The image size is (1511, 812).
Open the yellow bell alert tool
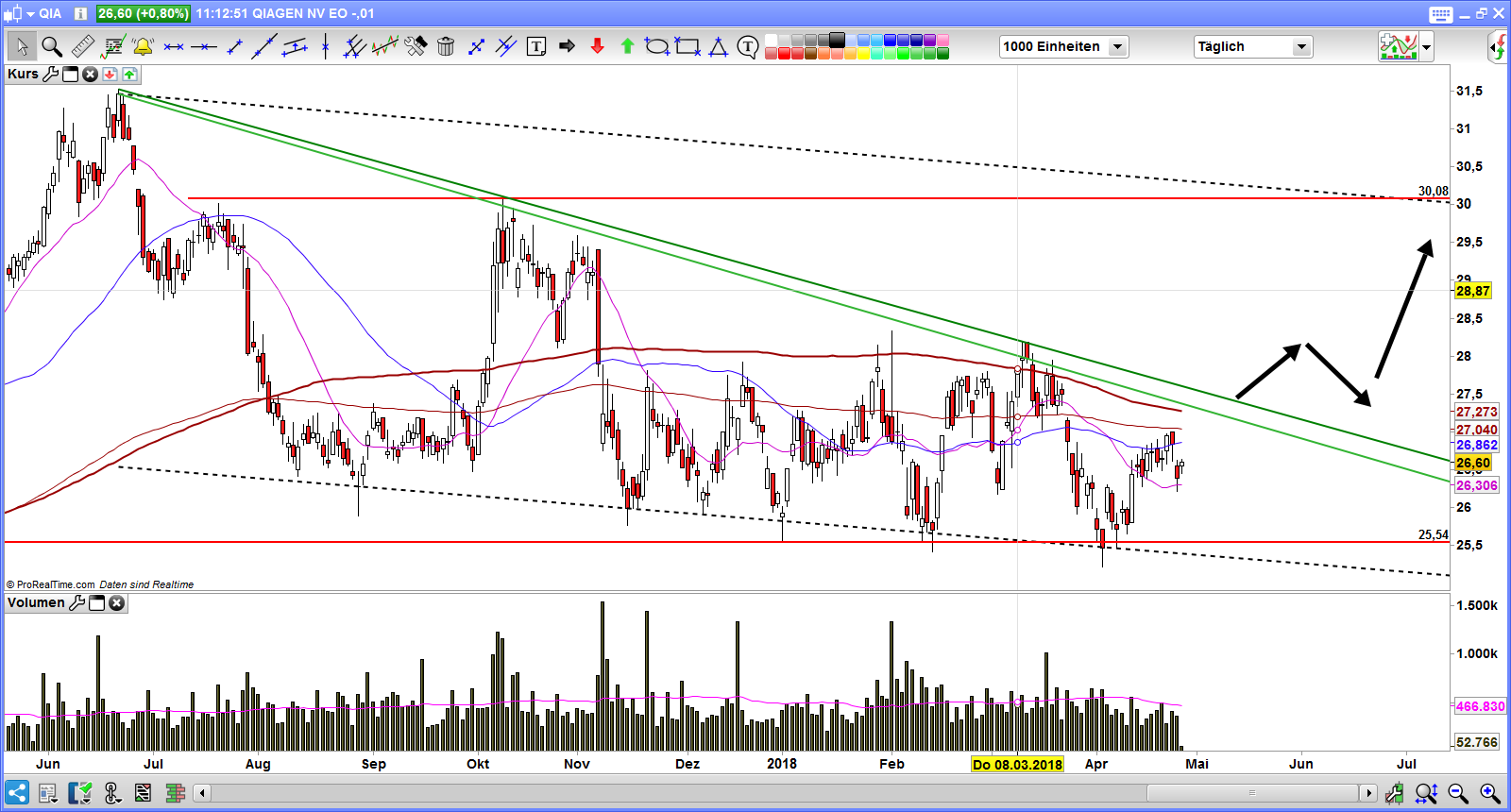[x=143, y=46]
